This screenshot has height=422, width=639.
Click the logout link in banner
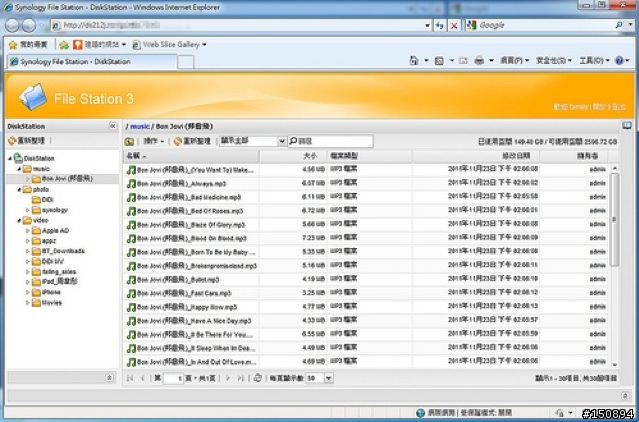click(x=618, y=107)
